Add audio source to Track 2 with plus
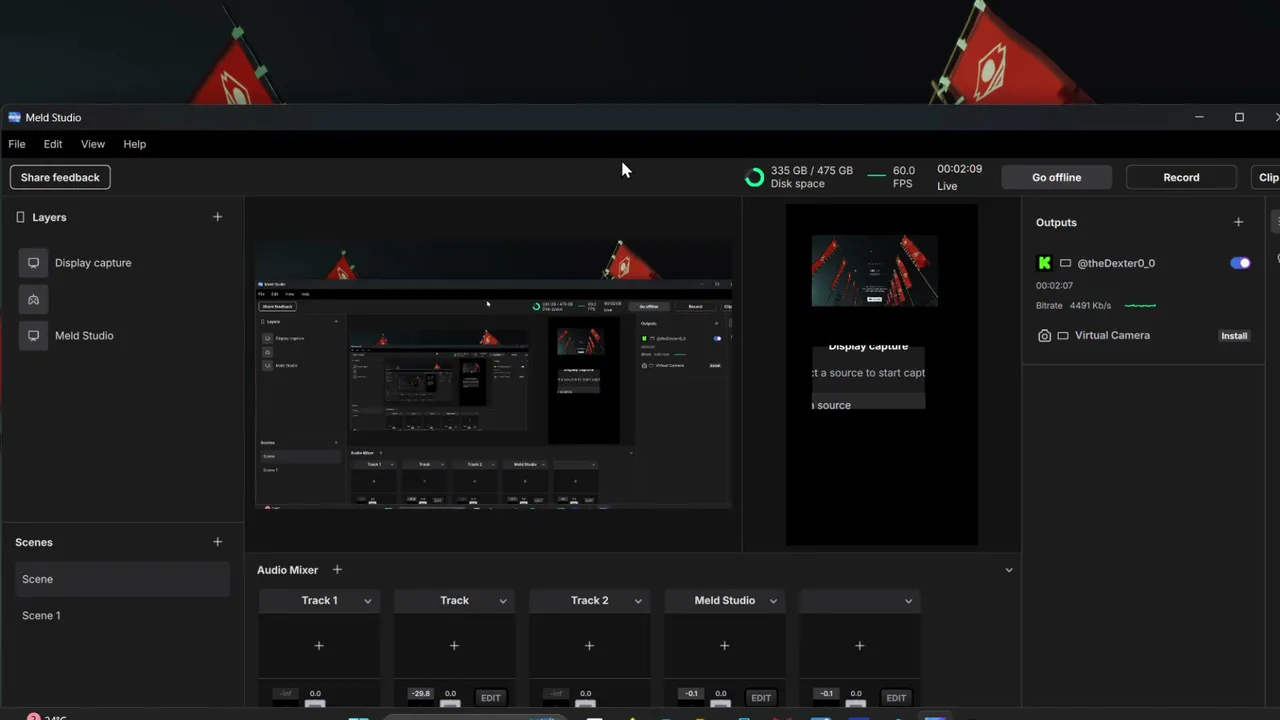Viewport: 1280px width, 720px height. coord(589,646)
